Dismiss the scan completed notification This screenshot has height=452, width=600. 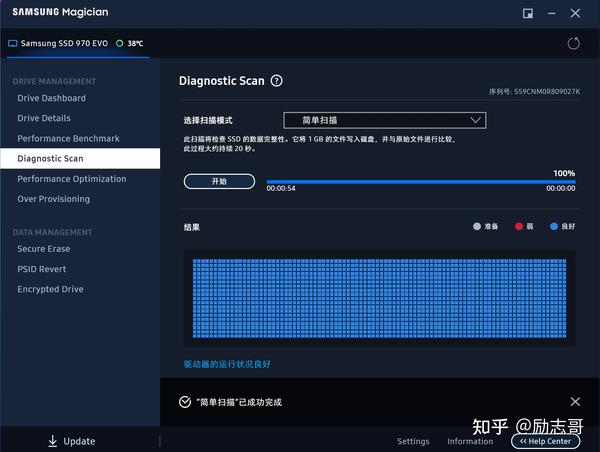575,401
